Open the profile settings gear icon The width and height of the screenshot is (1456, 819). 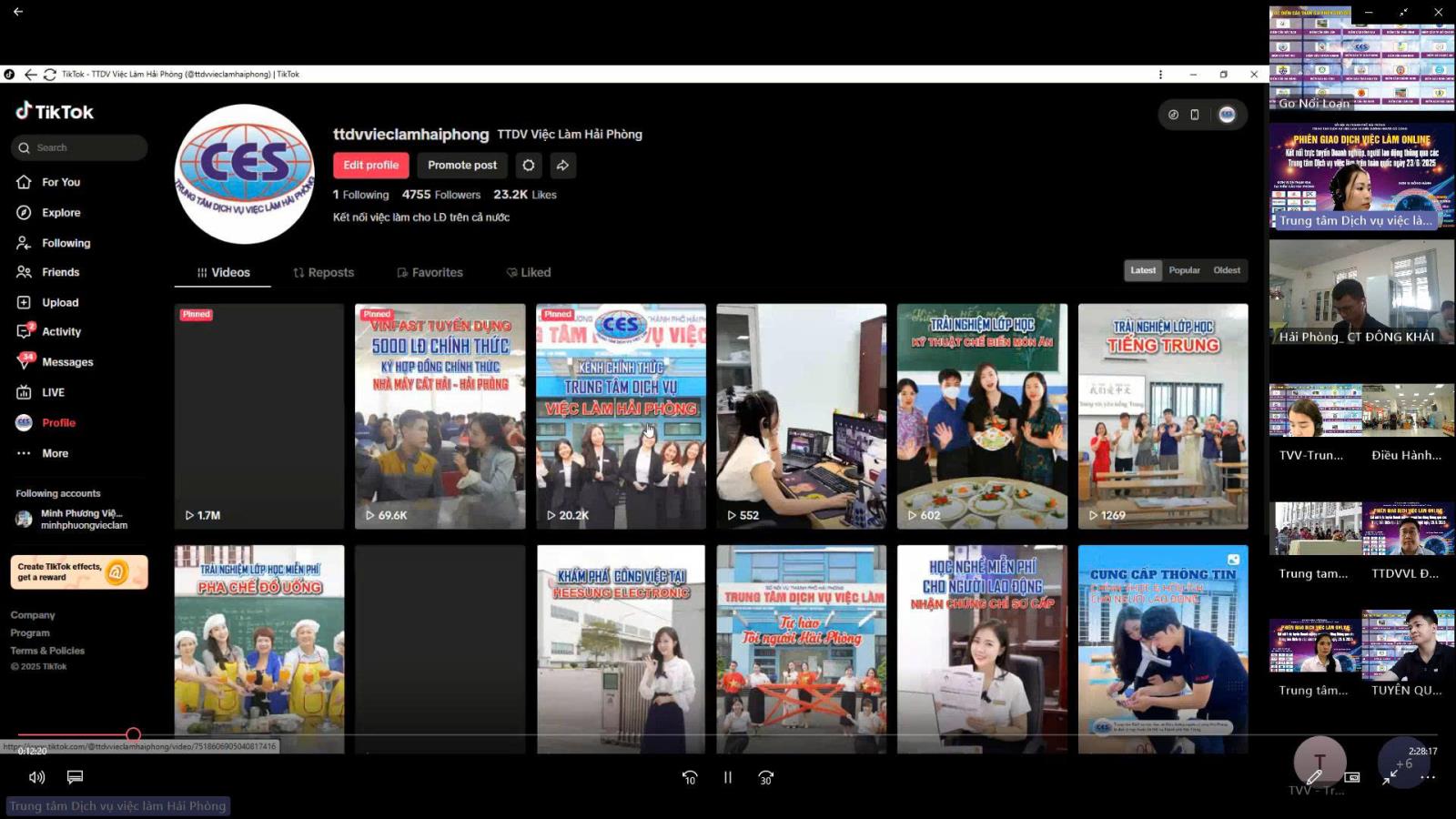(x=529, y=165)
